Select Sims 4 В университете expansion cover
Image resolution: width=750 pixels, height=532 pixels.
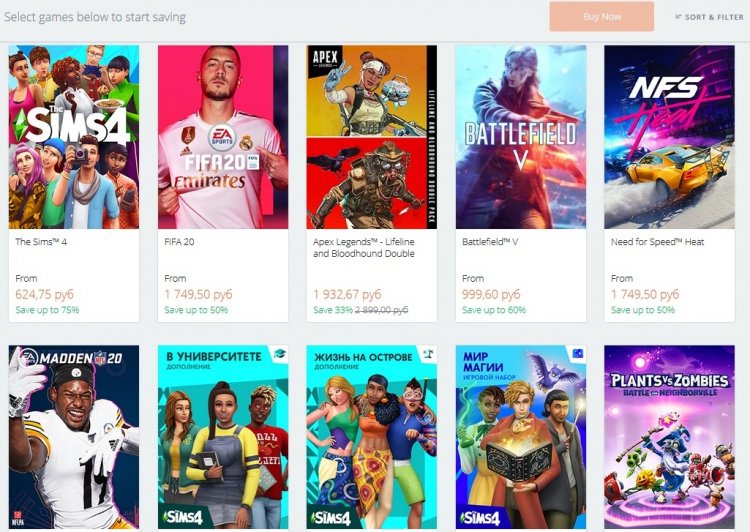point(223,437)
